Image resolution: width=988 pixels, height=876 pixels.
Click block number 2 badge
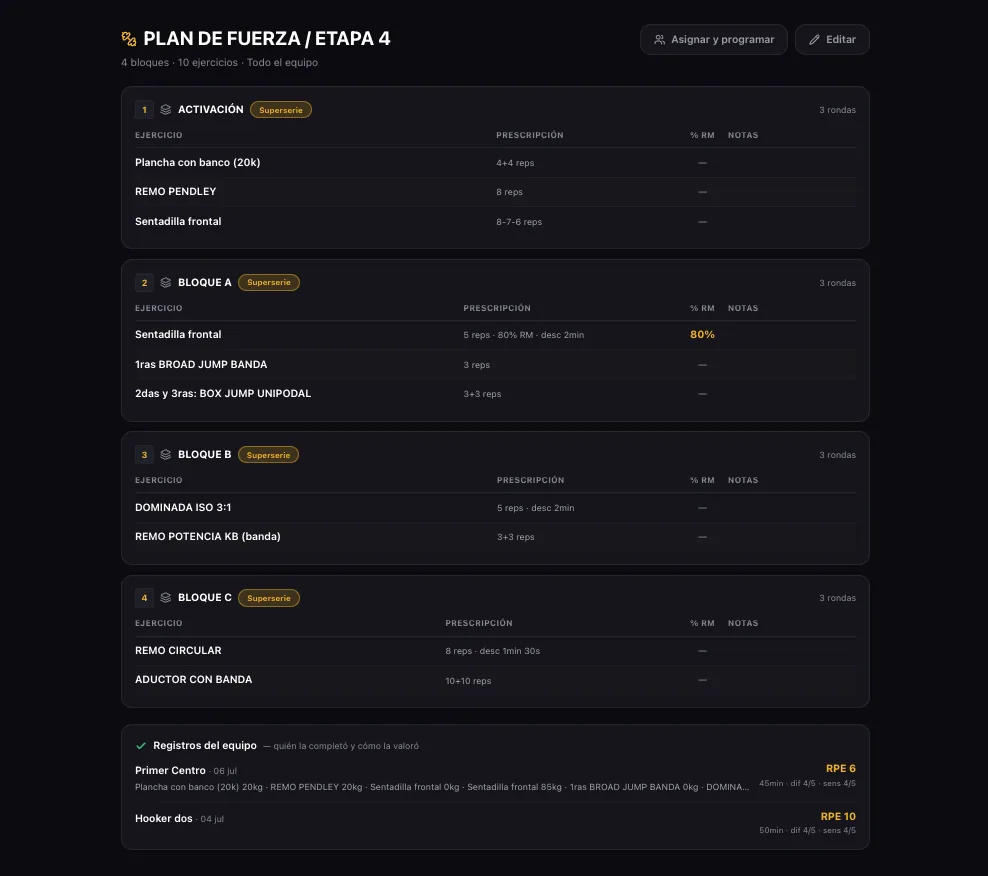pos(144,282)
